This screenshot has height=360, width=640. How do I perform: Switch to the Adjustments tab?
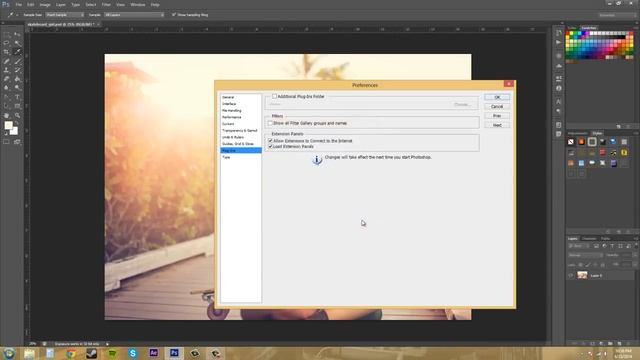point(578,133)
